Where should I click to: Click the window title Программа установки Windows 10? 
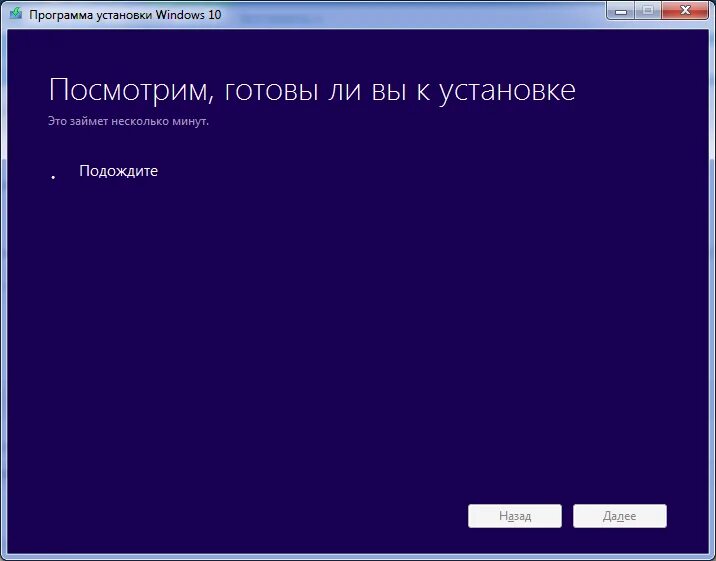(x=125, y=15)
